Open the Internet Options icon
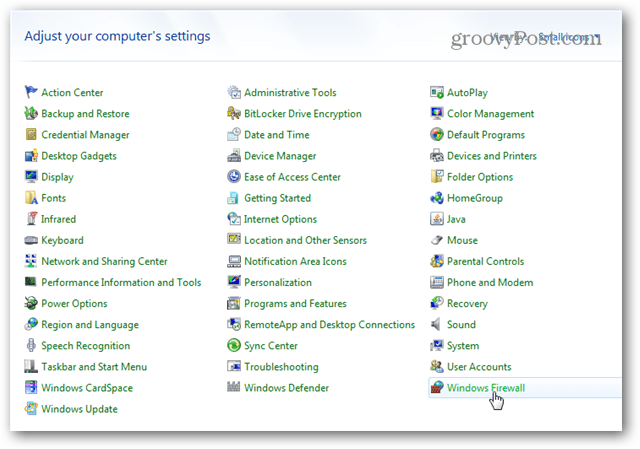This screenshot has width=640, height=449. 234,219
